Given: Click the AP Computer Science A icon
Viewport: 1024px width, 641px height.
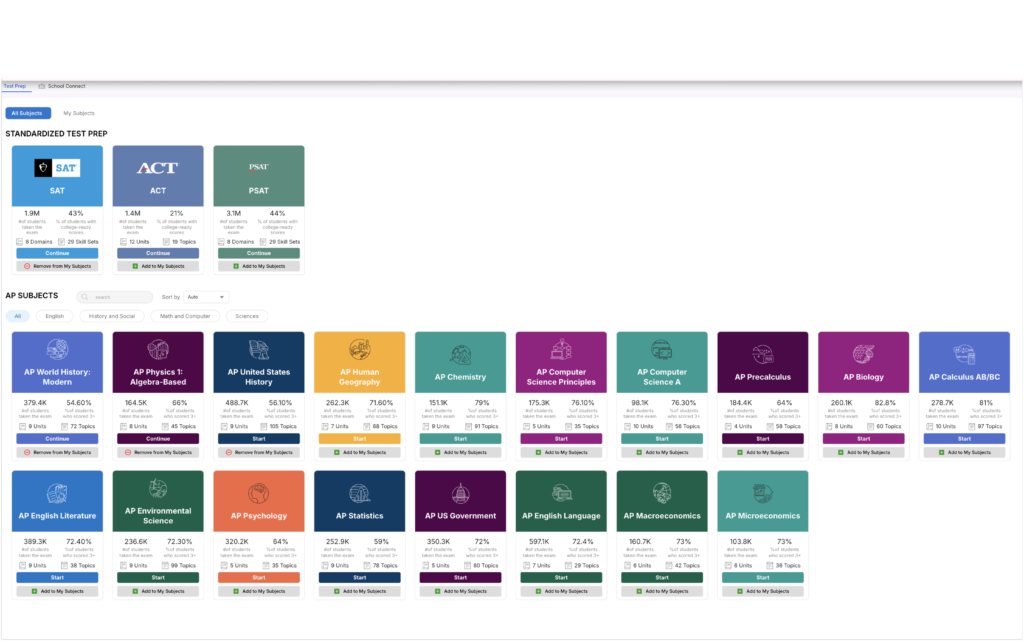Looking at the screenshot, I should [x=662, y=350].
